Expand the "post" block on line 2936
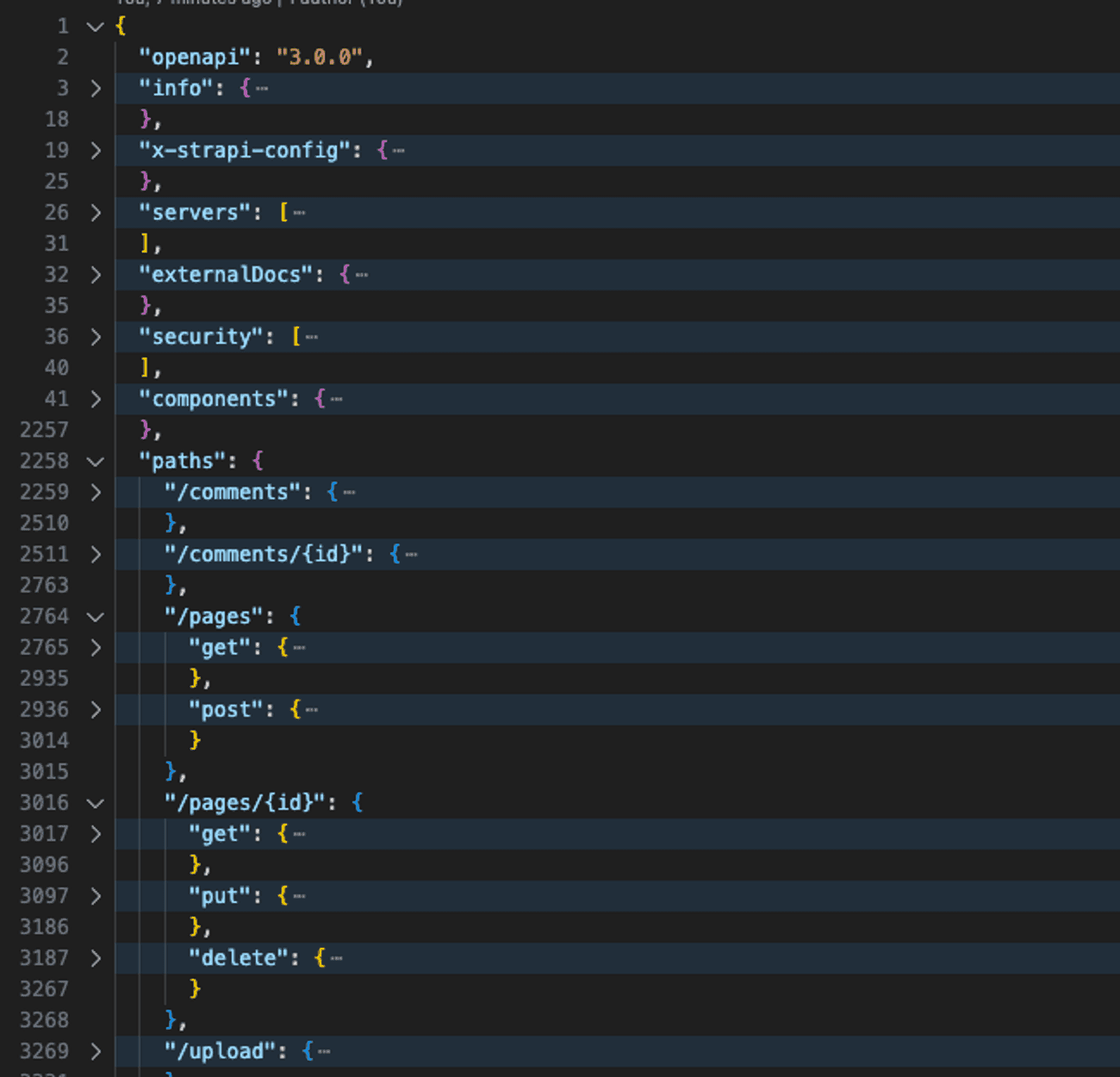1120x1077 pixels. pos(96,709)
